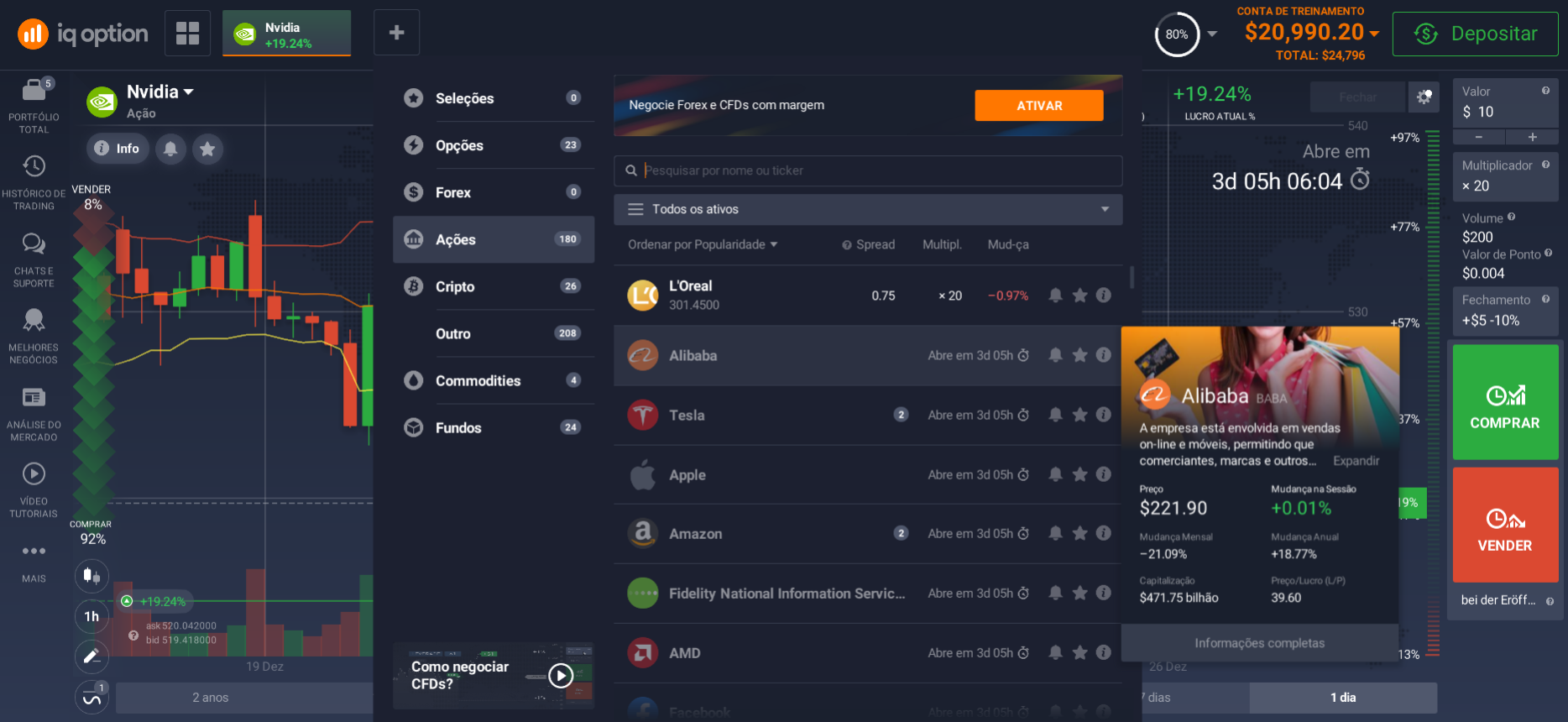Add a new asset tab with plus

coord(396,33)
